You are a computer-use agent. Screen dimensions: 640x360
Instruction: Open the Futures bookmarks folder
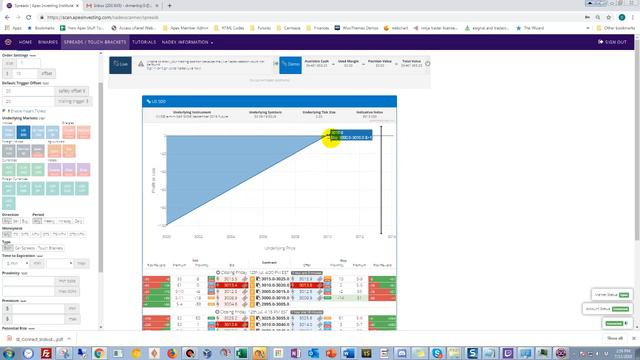coord(260,28)
